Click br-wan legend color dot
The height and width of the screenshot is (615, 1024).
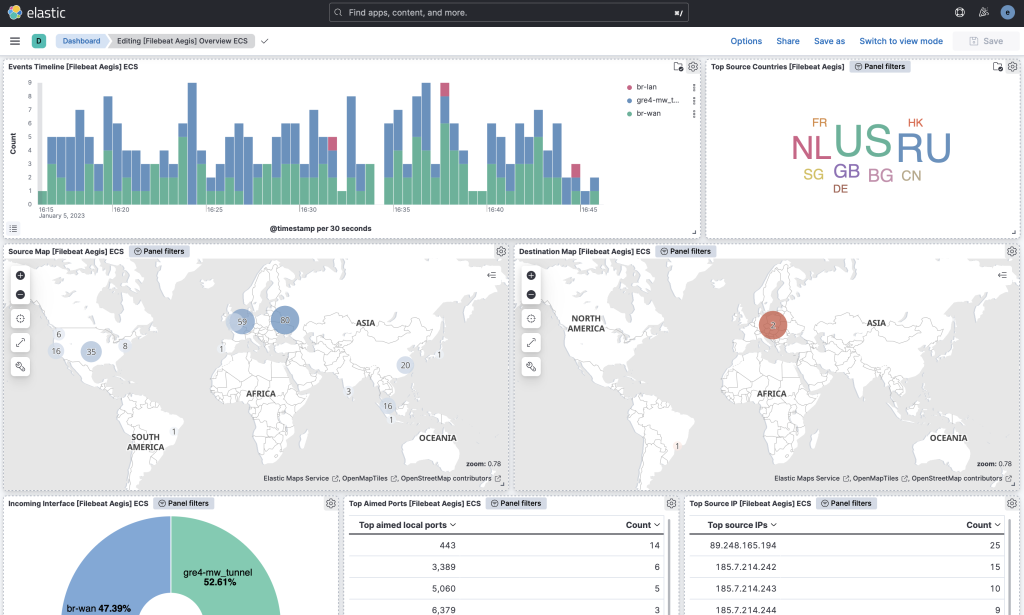[630, 114]
